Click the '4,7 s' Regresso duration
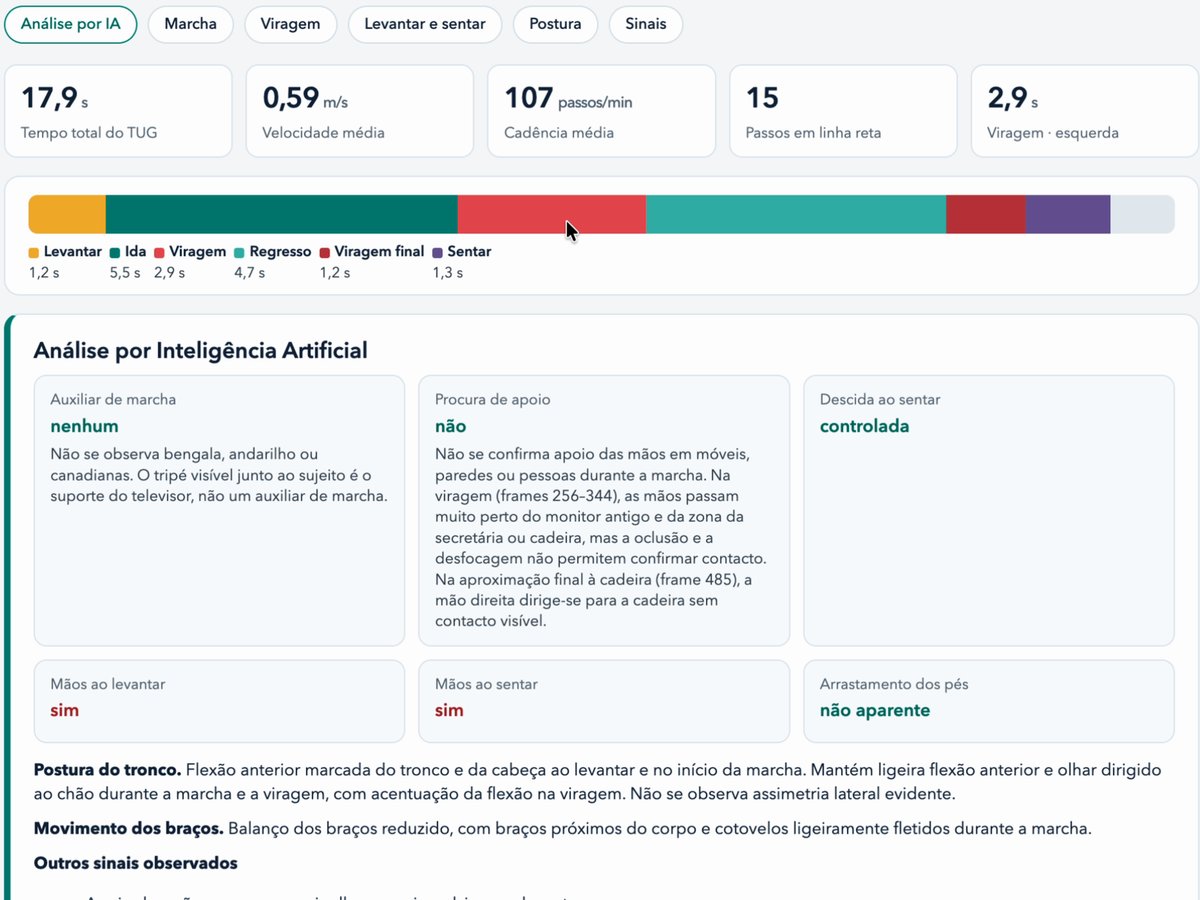The height and width of the screenshot is (900, 1200). tap(249, 273)
